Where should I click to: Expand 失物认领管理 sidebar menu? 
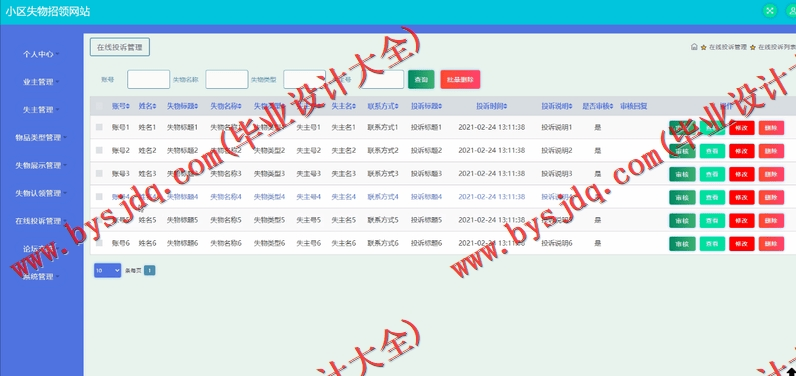[41, 193]
